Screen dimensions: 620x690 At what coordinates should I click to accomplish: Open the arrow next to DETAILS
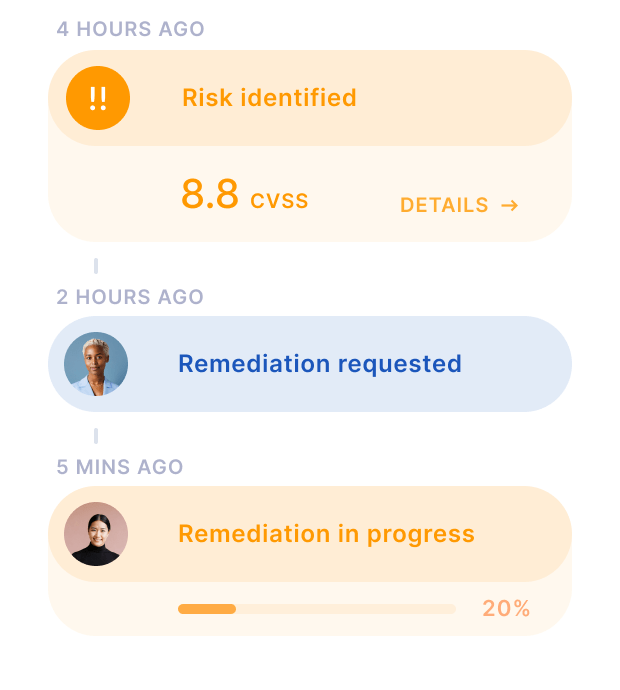pos(510,205)
